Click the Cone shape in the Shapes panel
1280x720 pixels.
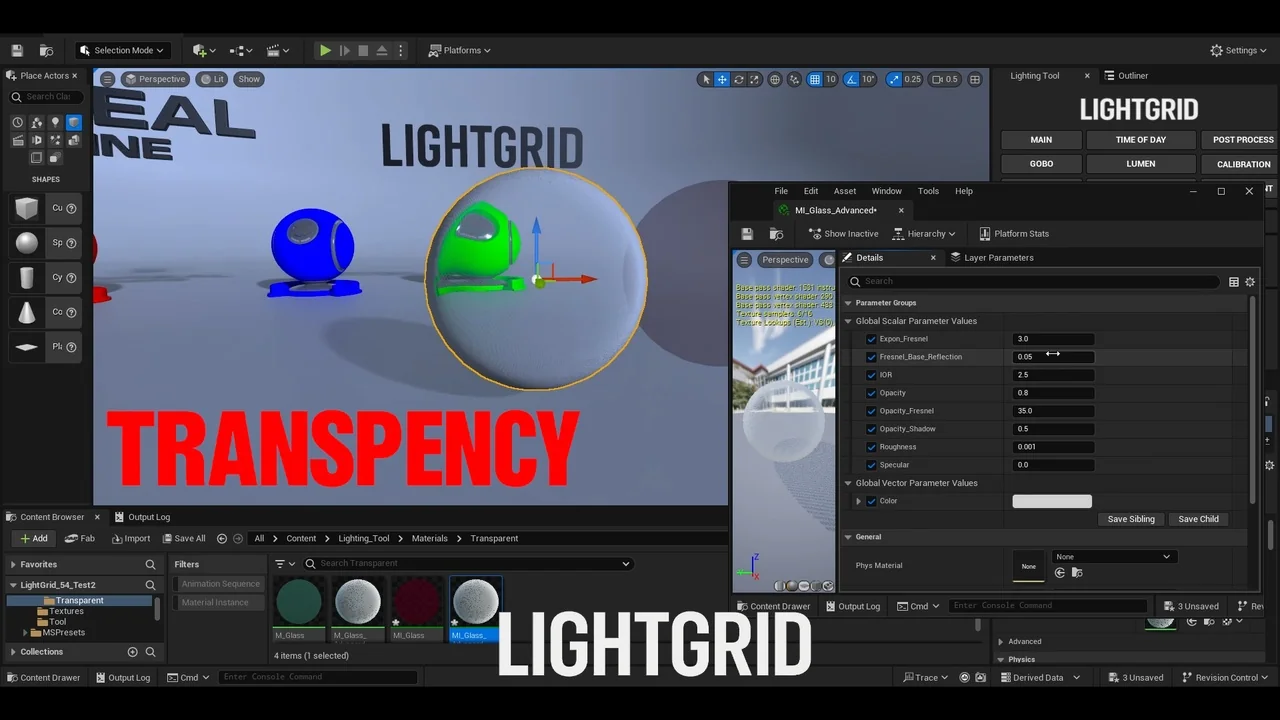pos(27,312)
